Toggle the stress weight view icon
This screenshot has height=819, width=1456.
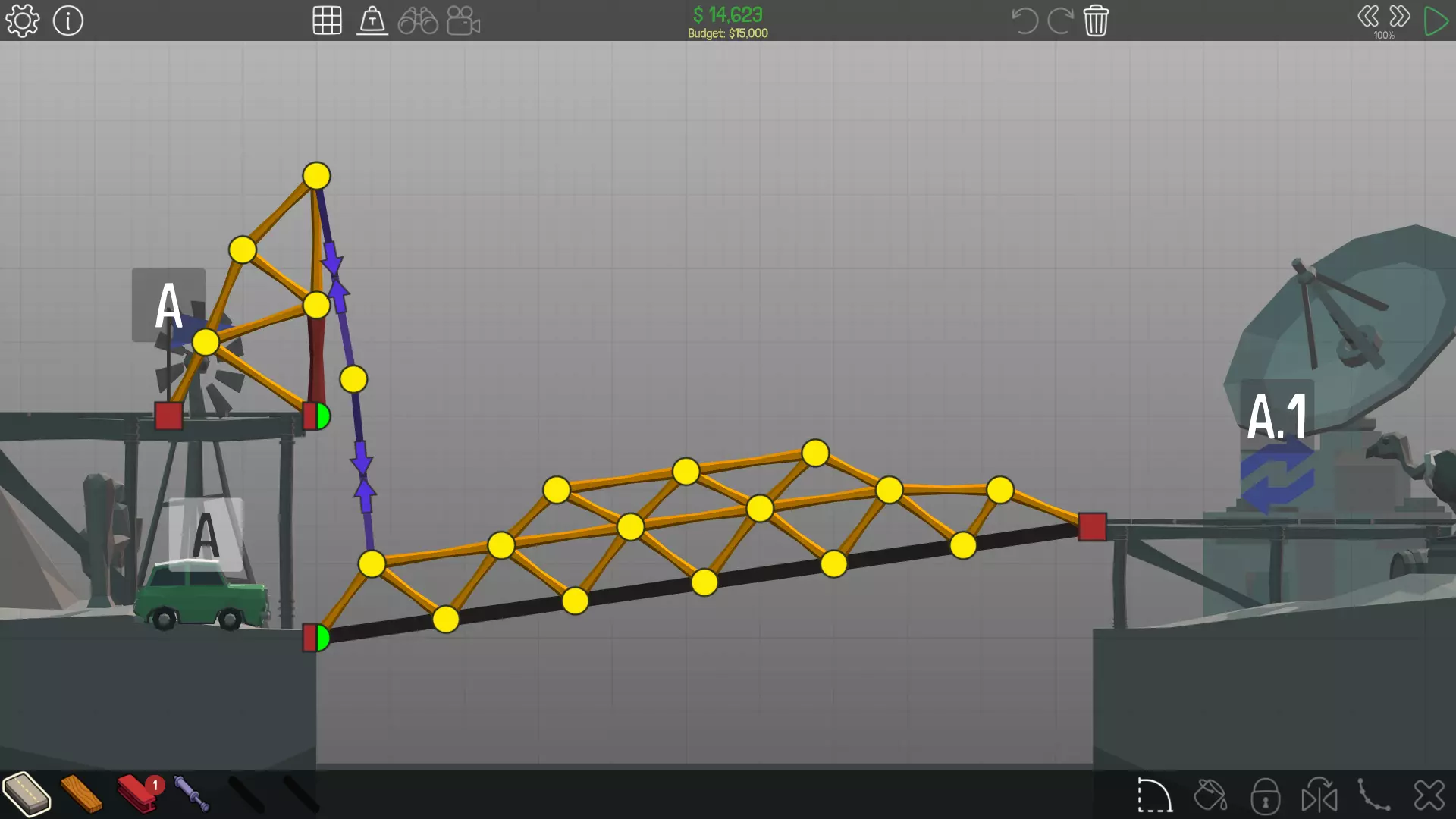click(x=372, y=20)
